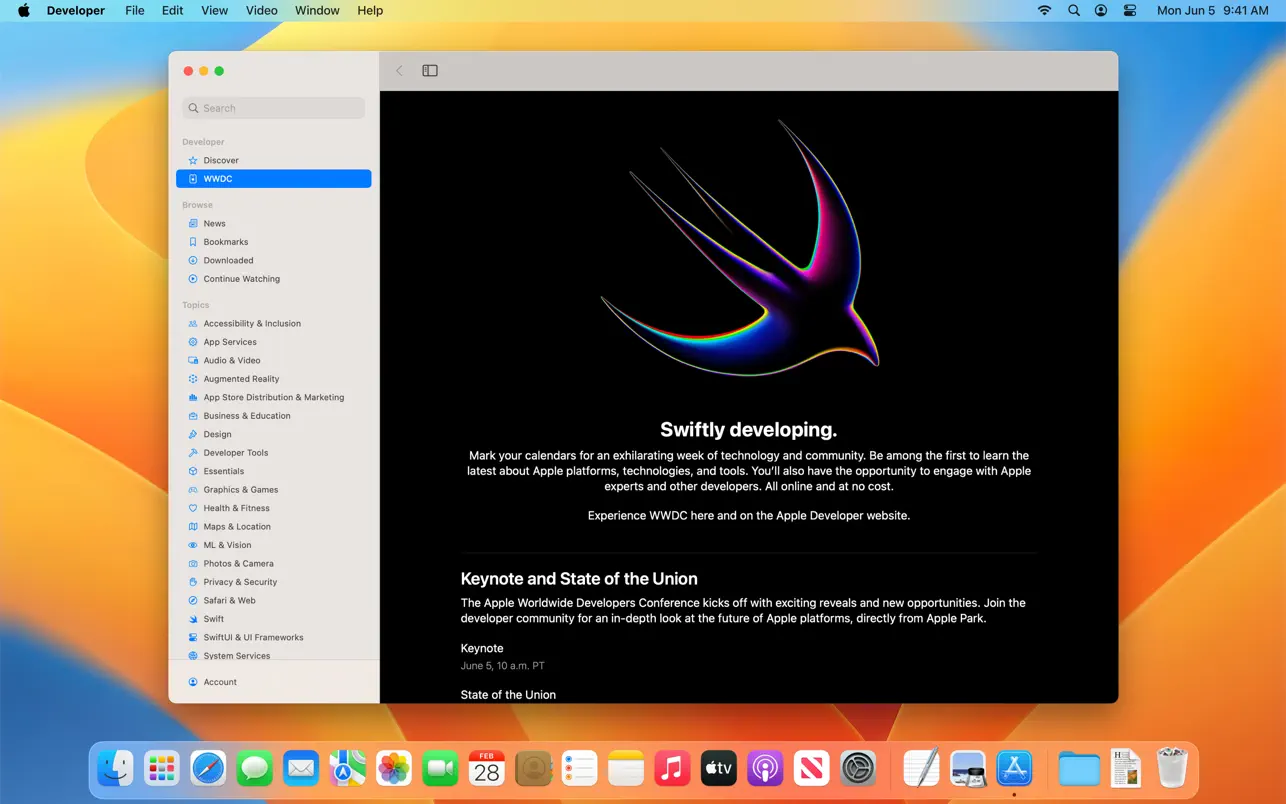Screen dimensions: 1286x804
Task: Click the Essentials icon
Action: pyautogui.click(x=193, y=471)
